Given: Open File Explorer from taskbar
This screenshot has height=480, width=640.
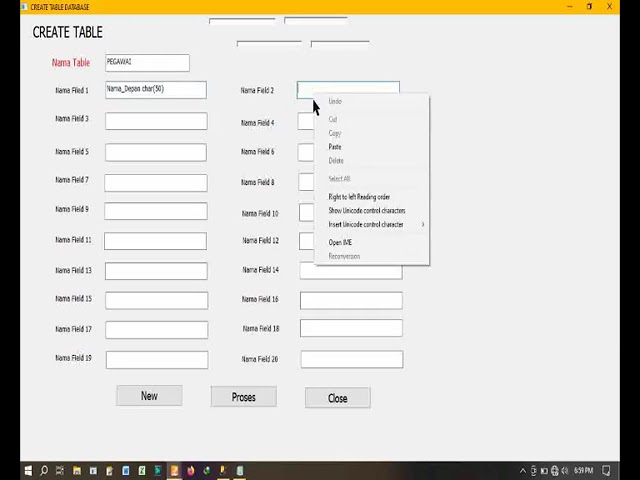Looking at the screenshot, I should 77,471.
